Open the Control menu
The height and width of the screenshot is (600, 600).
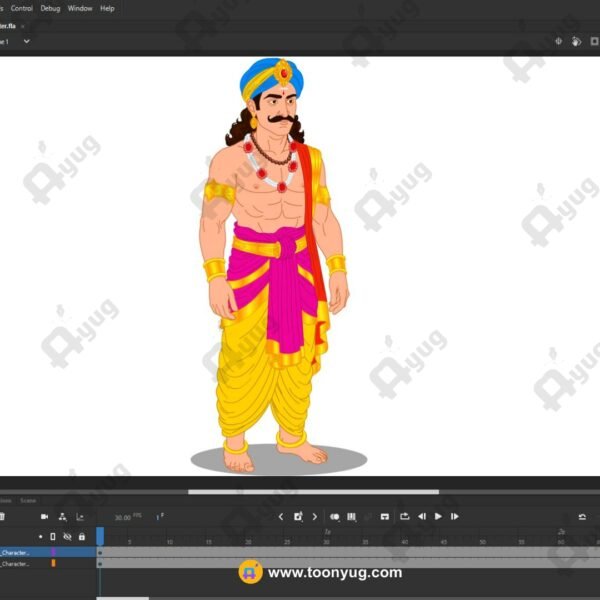(x=21, y=8)
